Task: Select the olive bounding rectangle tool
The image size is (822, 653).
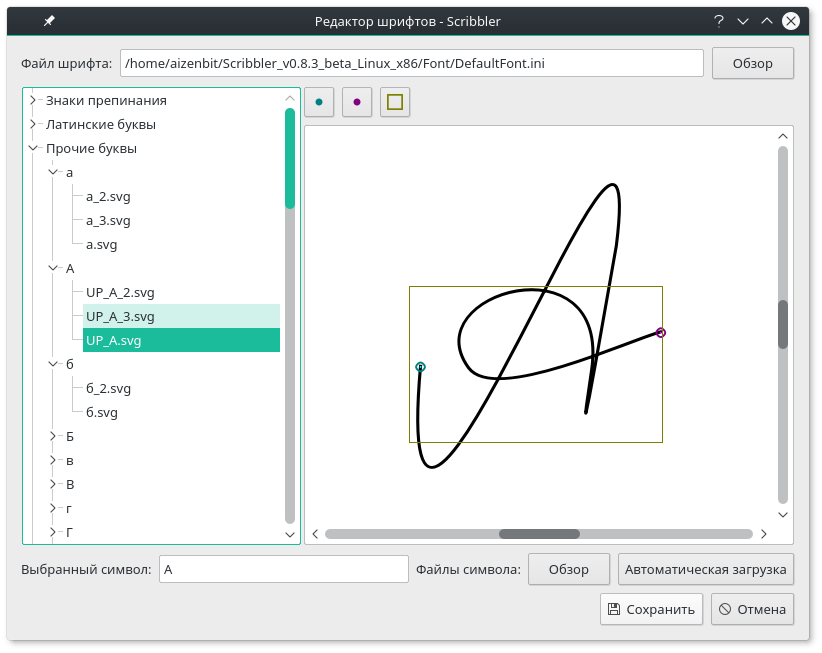Action: [x=395, y=102]
